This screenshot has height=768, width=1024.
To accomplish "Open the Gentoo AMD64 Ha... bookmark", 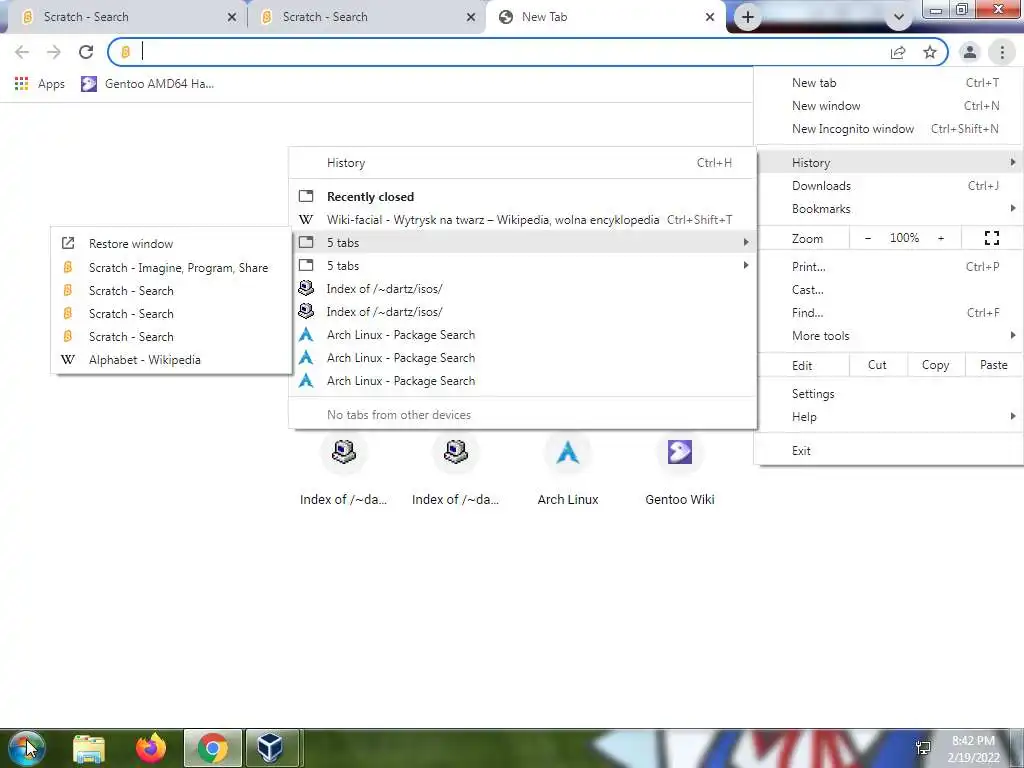I will coord(148,84).
